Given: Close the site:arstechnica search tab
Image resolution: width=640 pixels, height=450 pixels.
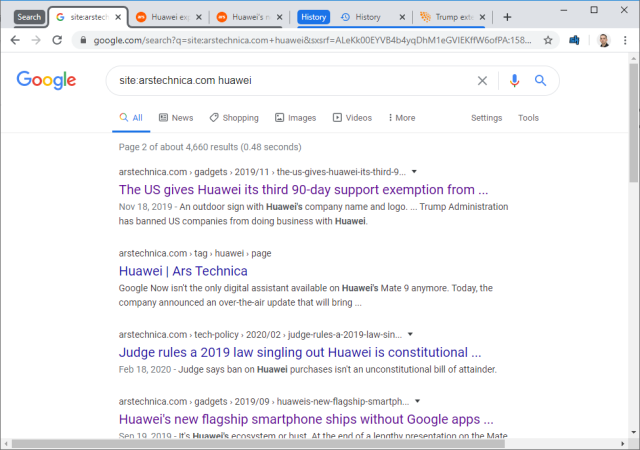Looking at the screenshot, I should [x=118, y=17].
